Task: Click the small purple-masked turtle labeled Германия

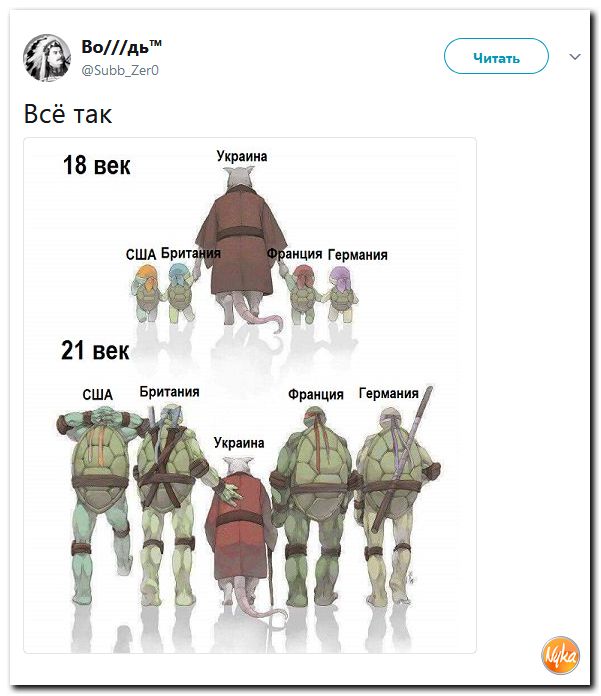Action: [341, 293]
